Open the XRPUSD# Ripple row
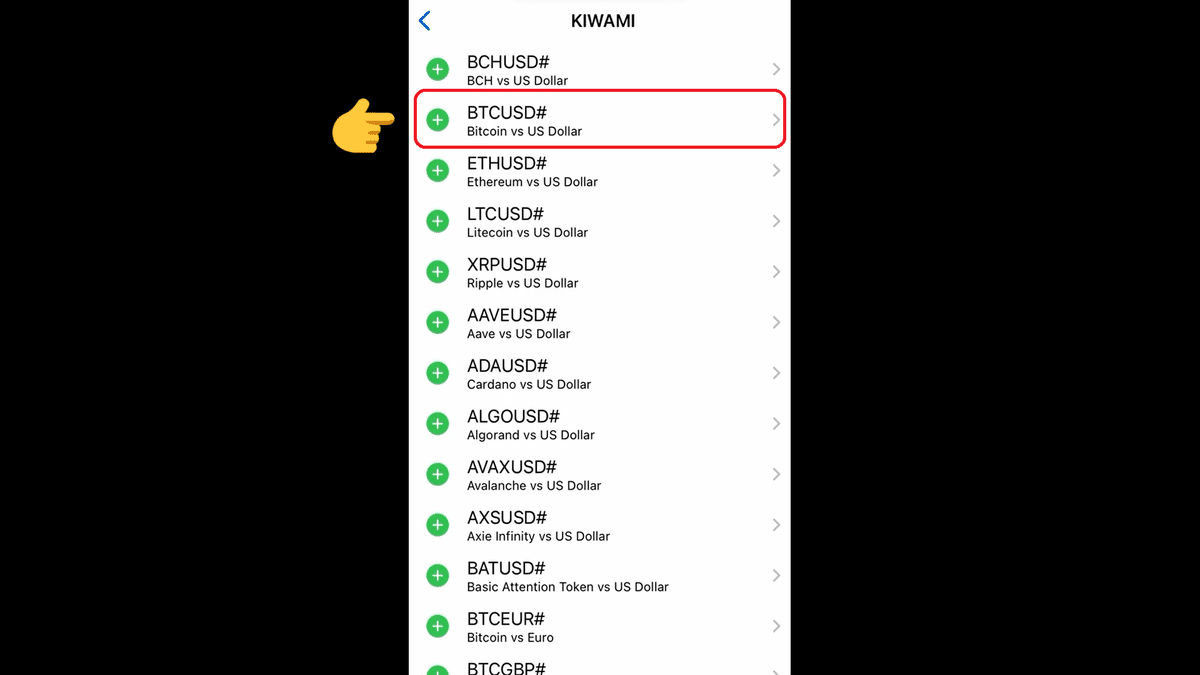This screenshot has height=675, width=1200. click(600, 271)
